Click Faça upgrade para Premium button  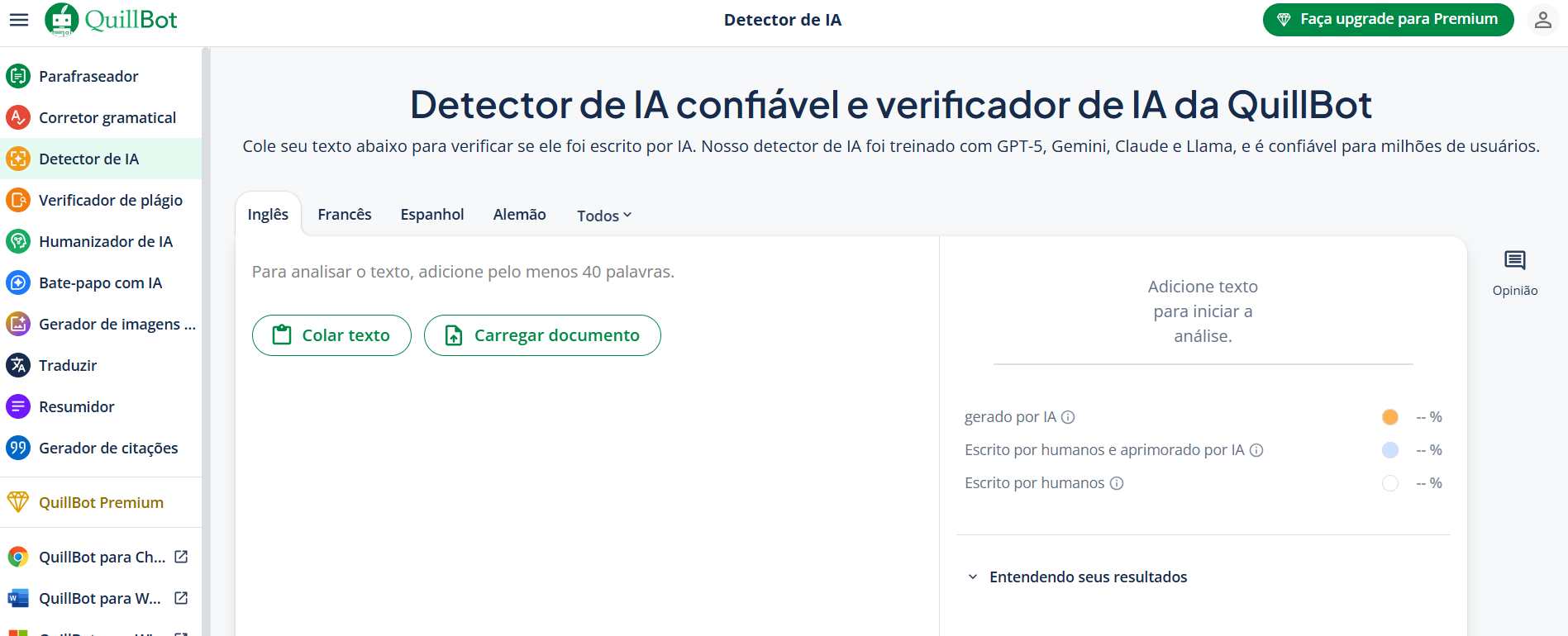[x=1388, y=20]
